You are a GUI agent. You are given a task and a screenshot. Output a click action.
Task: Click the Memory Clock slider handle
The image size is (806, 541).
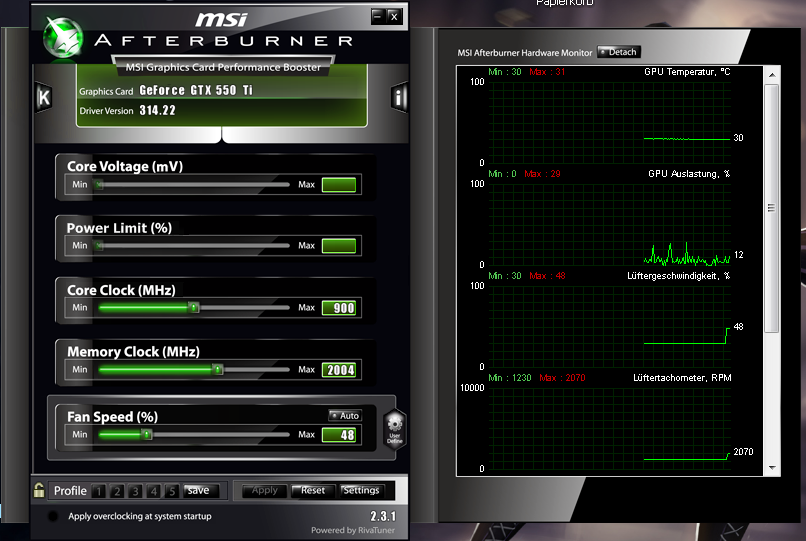click(218, 369)
